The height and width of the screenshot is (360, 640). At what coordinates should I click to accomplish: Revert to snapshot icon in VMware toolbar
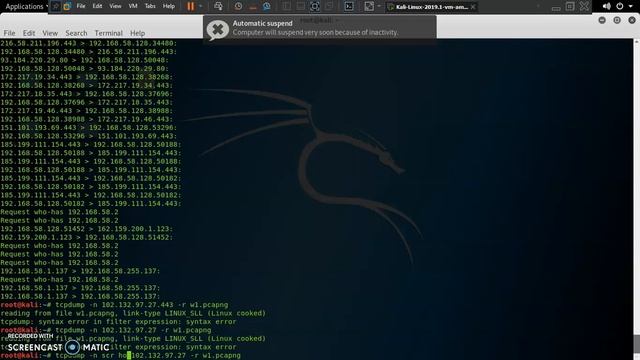253,6
